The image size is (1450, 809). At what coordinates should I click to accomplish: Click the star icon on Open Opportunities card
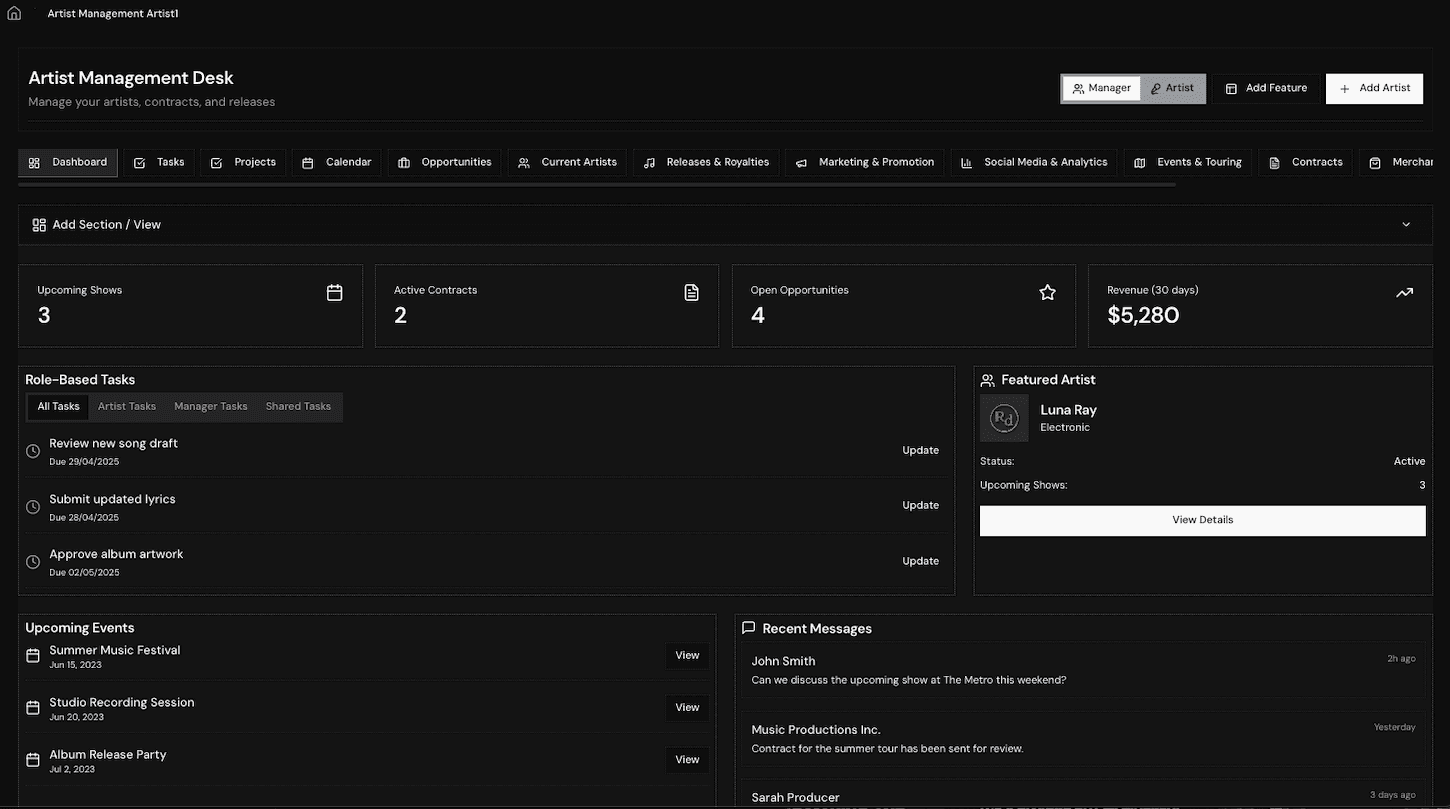[x=1047, y=293]
